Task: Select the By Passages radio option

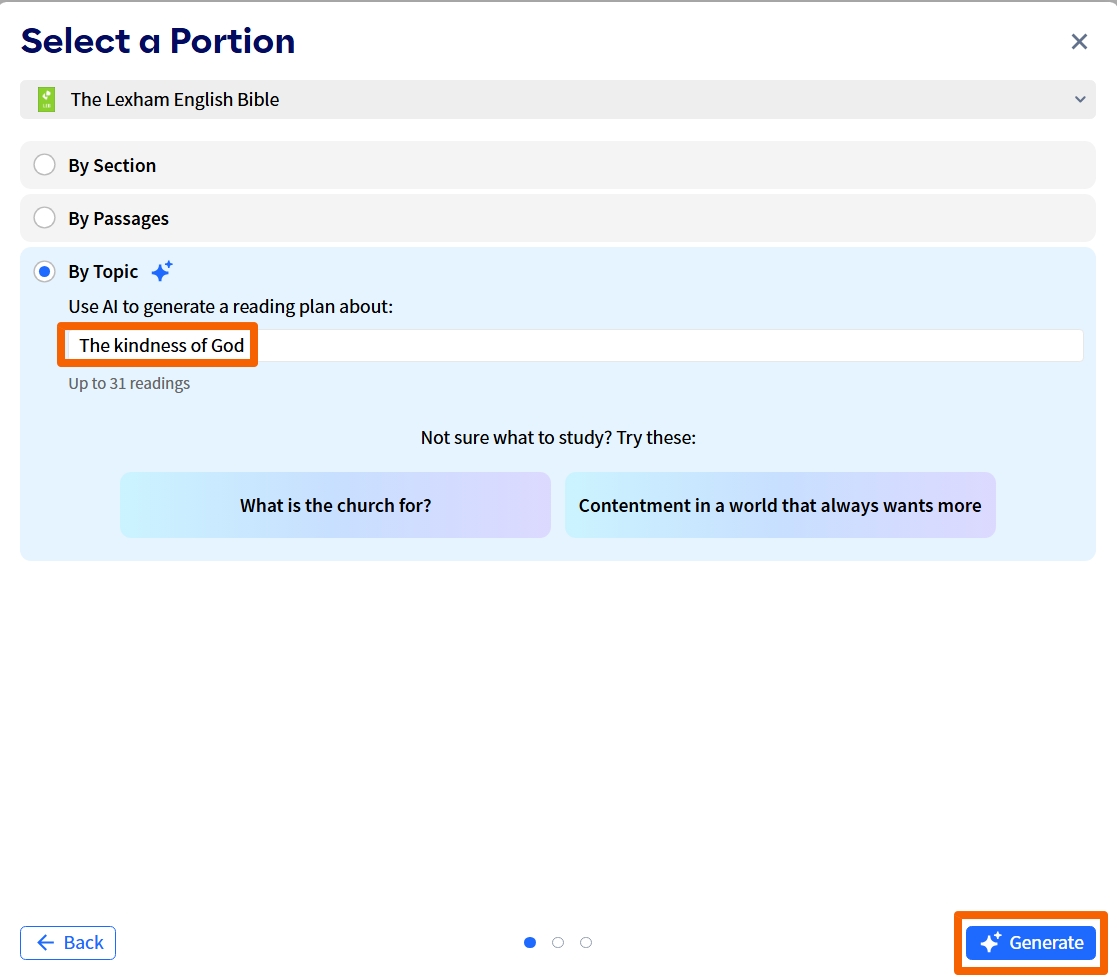Action: (x=44, y=218)
